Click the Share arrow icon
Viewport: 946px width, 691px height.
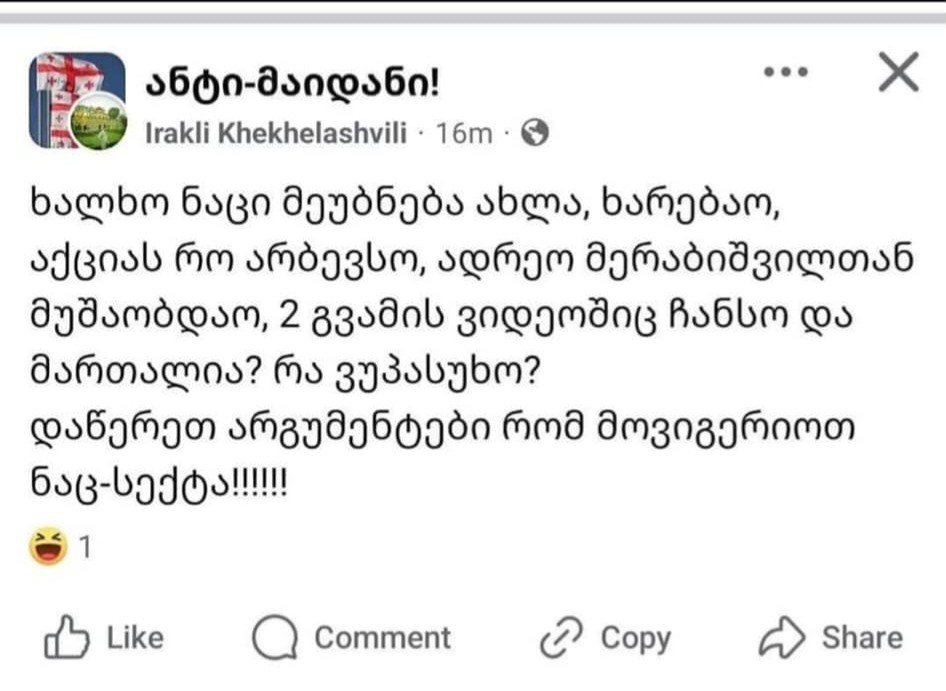coord(782,638)
